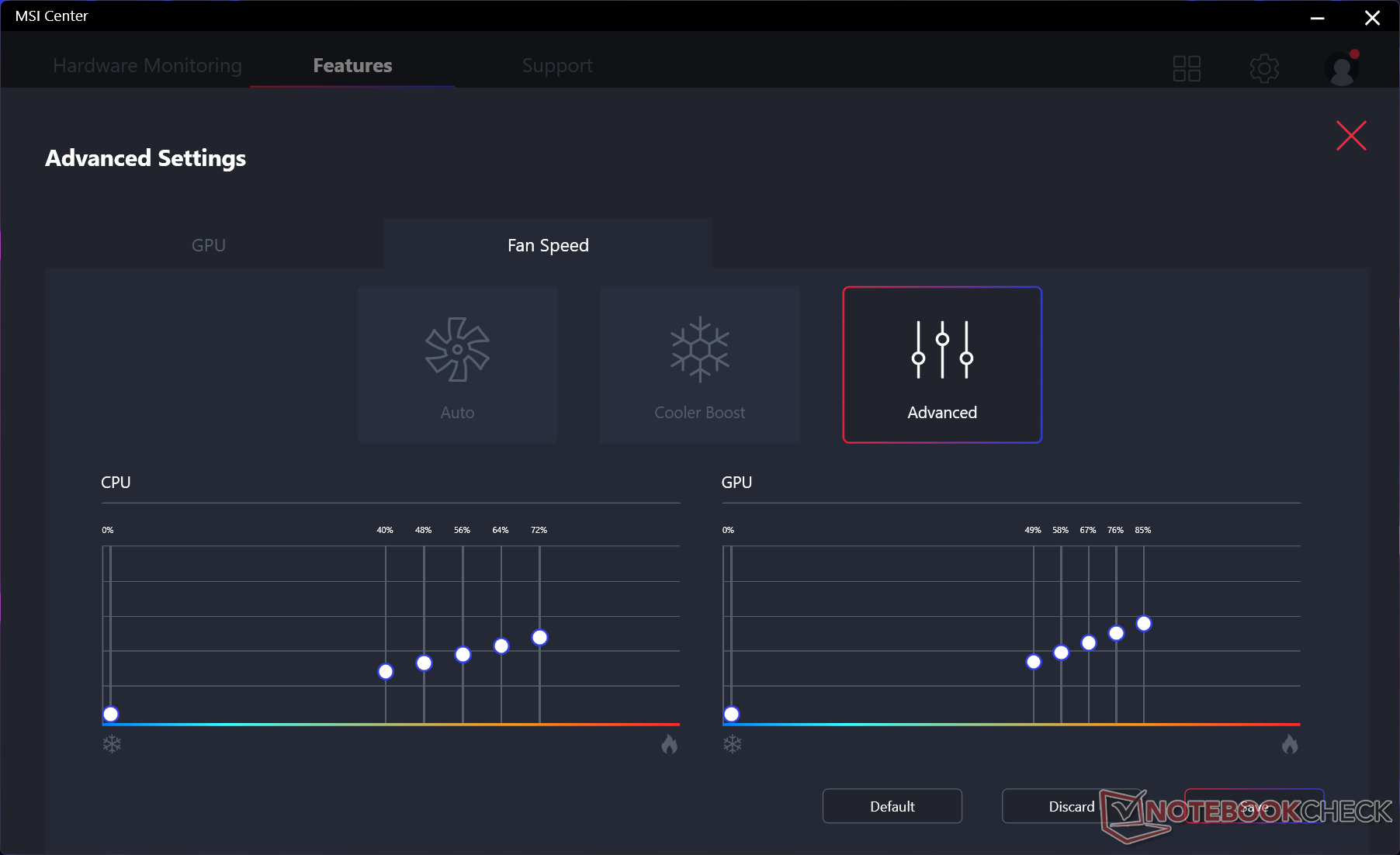This screenshot has width=1400, height=855.
Task: Click the CPU fan curve 0% point
Action: click(111, 715)
